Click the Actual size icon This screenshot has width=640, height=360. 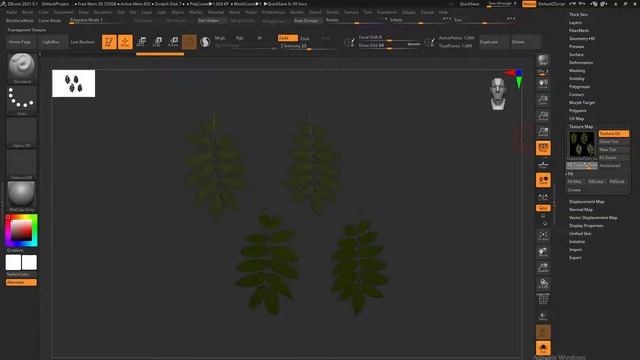tap(543, 116)
